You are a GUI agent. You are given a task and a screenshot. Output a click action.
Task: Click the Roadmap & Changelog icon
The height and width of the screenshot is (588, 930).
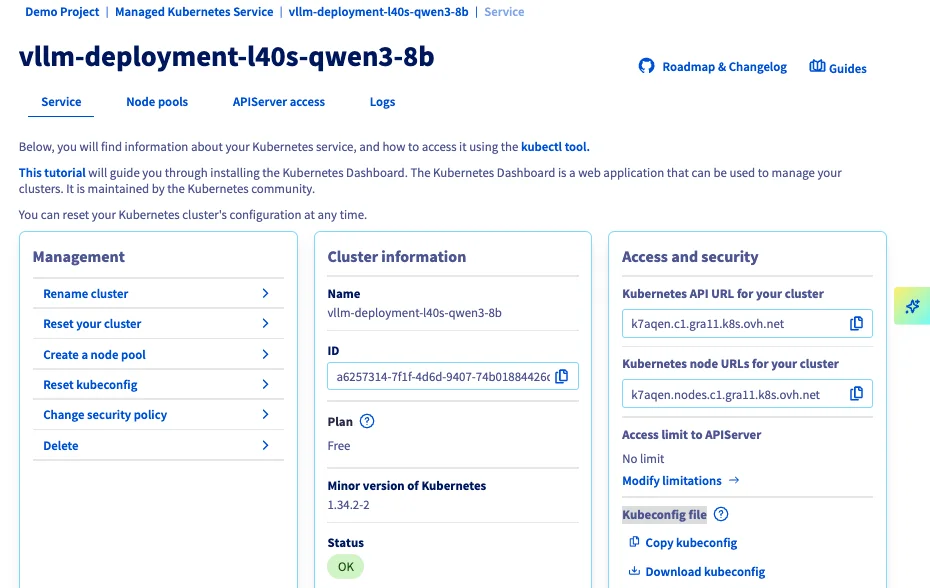click(x=645, y=66)
